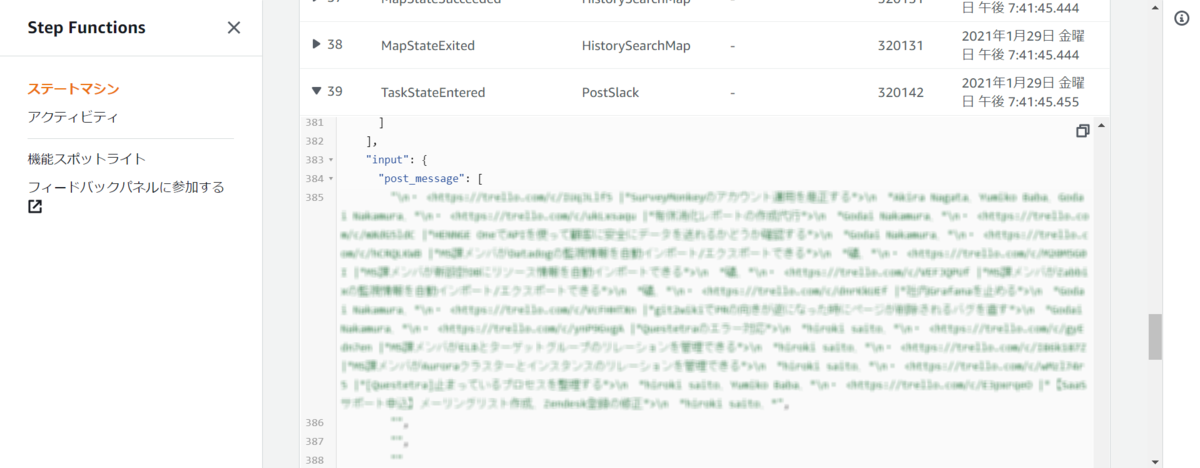
Task: Click line number 385 in the gutter
Action: tap(315, 197)
